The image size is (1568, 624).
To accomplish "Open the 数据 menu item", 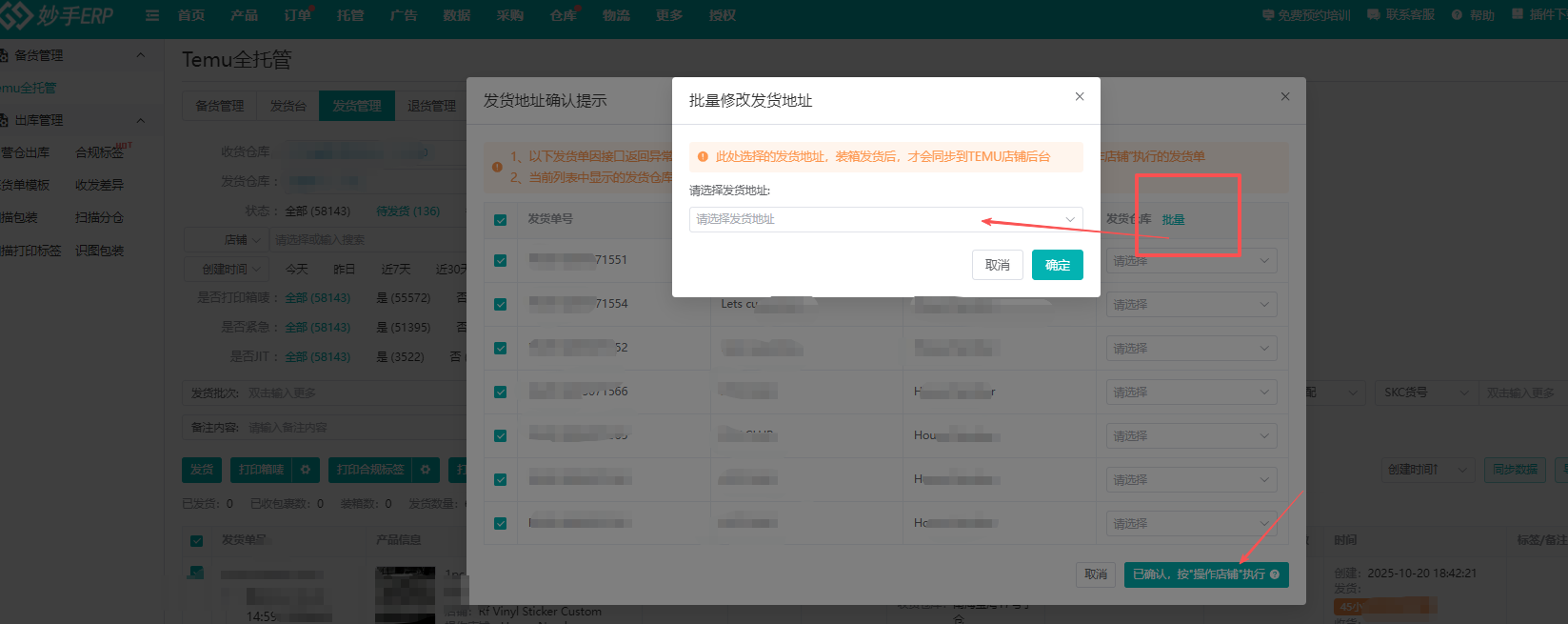I will [457, 15].
